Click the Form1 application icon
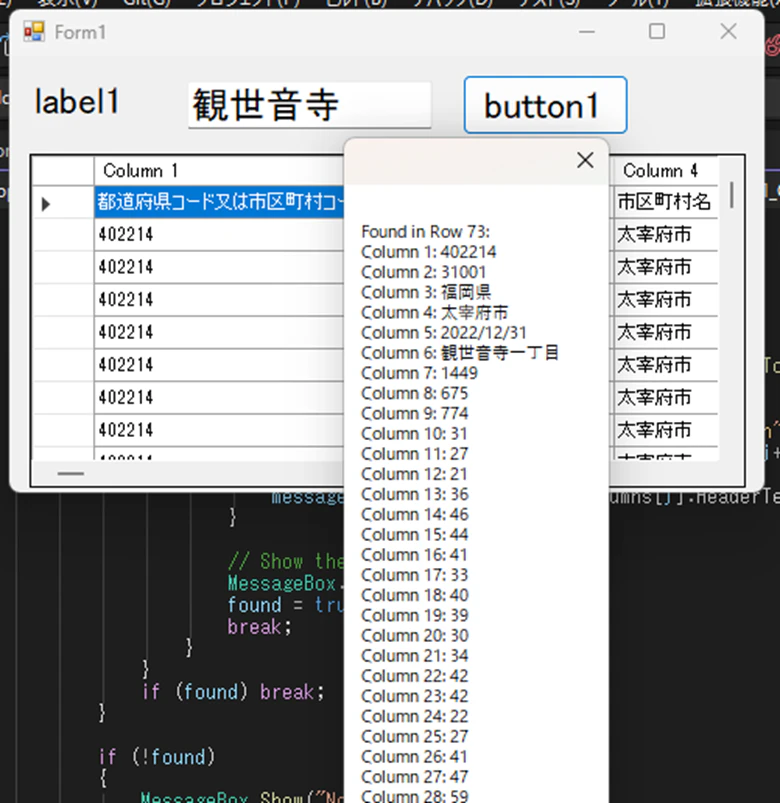Image resolution: width=780 pixels, height=803 pixels. pos(34,32)
